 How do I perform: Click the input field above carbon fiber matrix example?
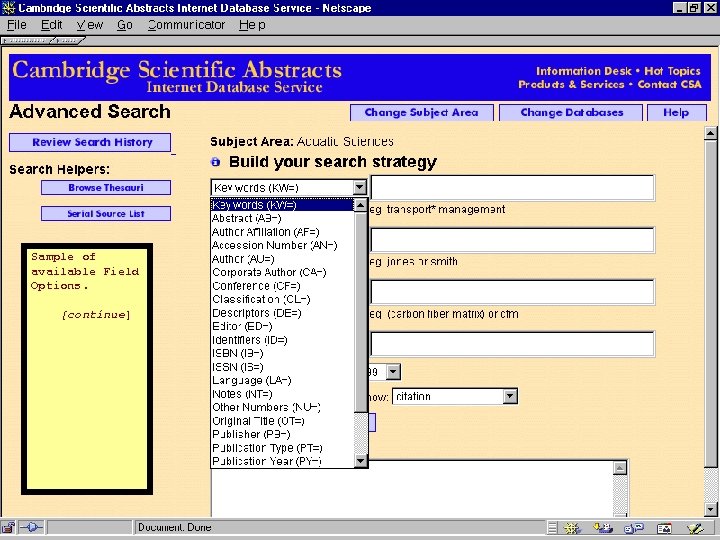[x=512, y=292]
